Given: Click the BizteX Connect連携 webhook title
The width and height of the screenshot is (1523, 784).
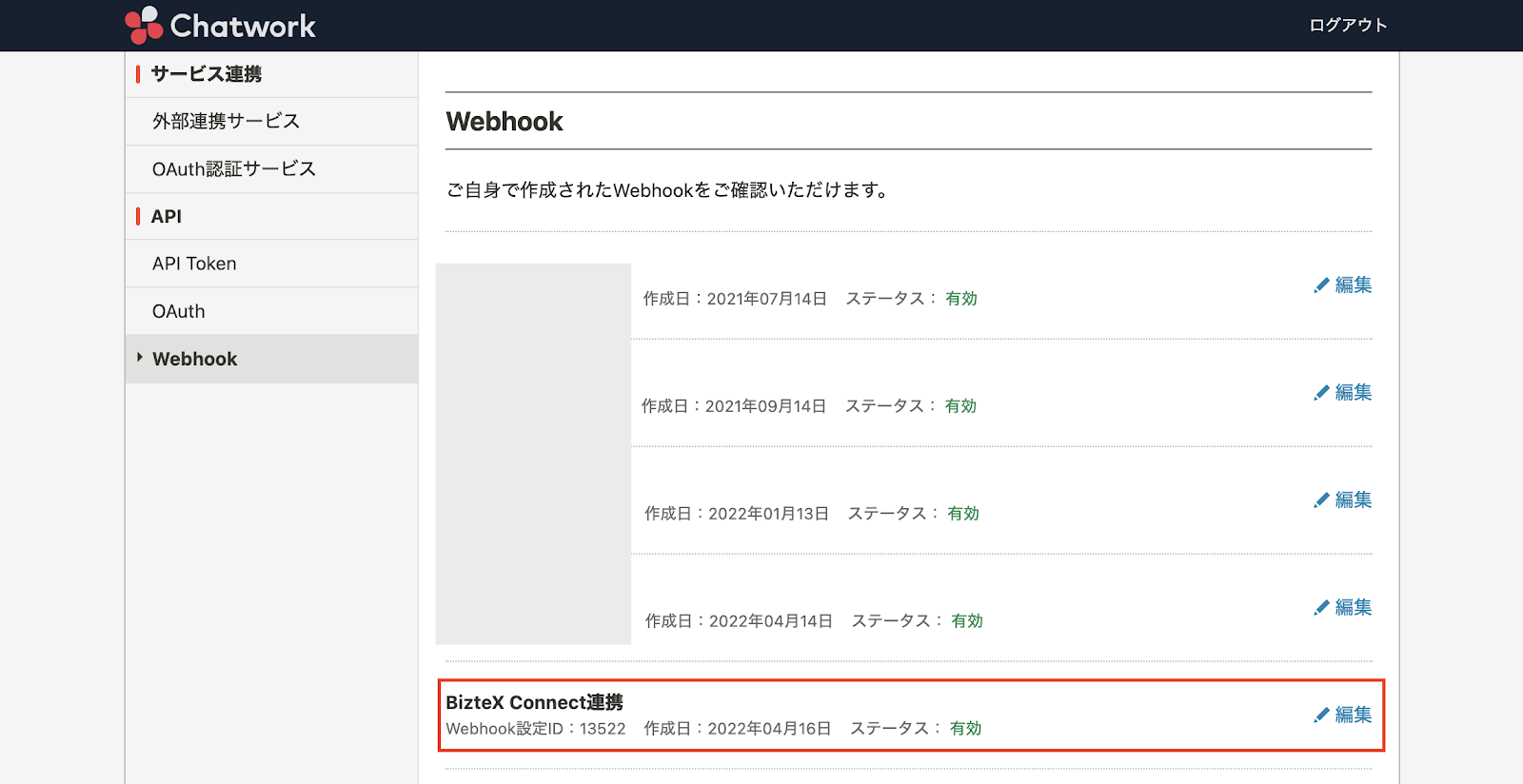Looking at the screenshot, I should [534, 702].
